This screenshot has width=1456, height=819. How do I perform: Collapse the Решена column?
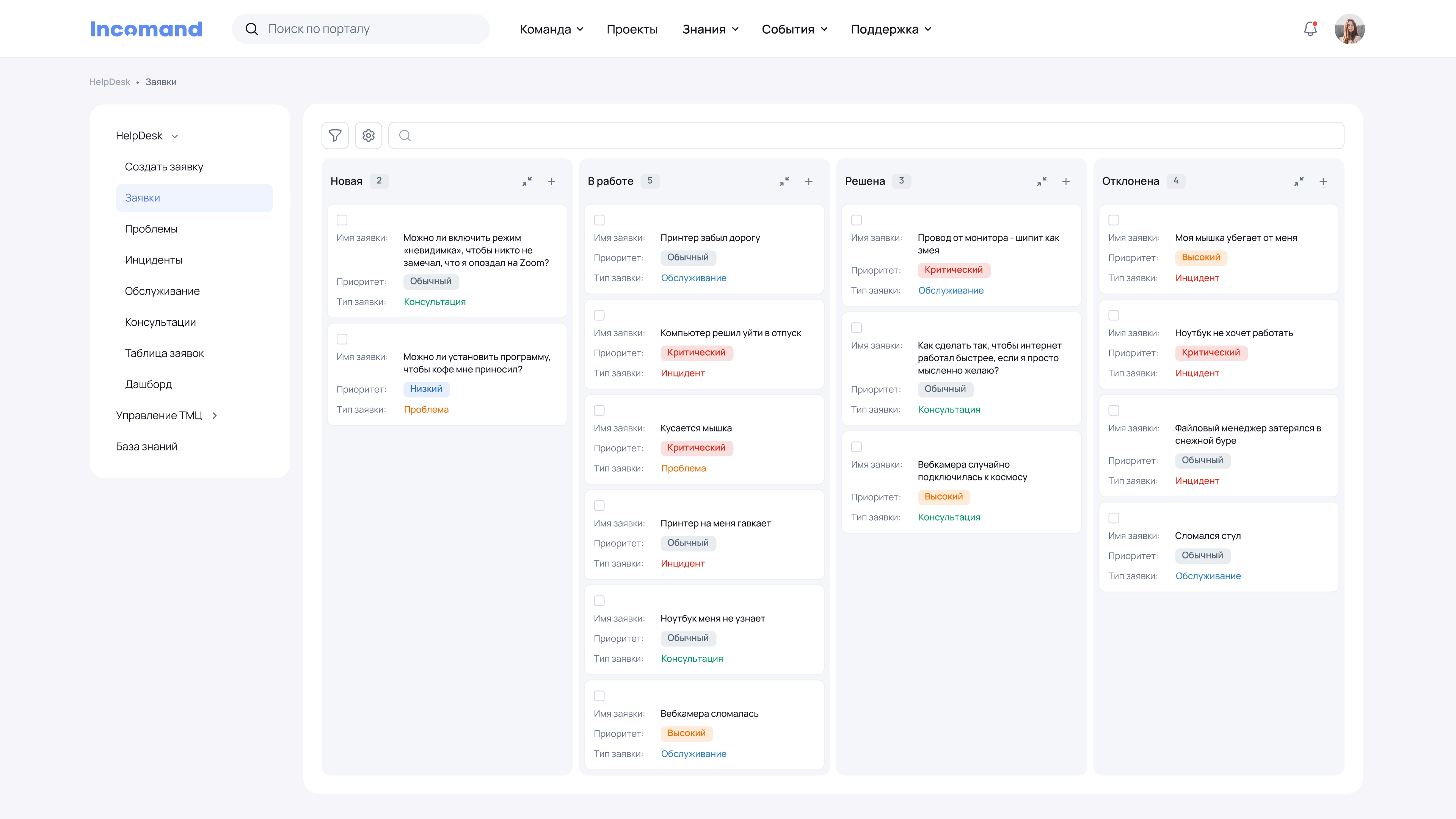tap(1041, 182)
